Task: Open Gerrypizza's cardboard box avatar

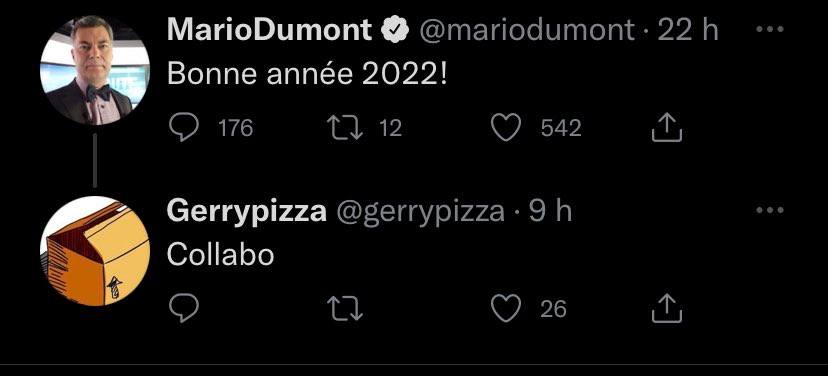Action: pyautogui.click(x=95, y=251)
